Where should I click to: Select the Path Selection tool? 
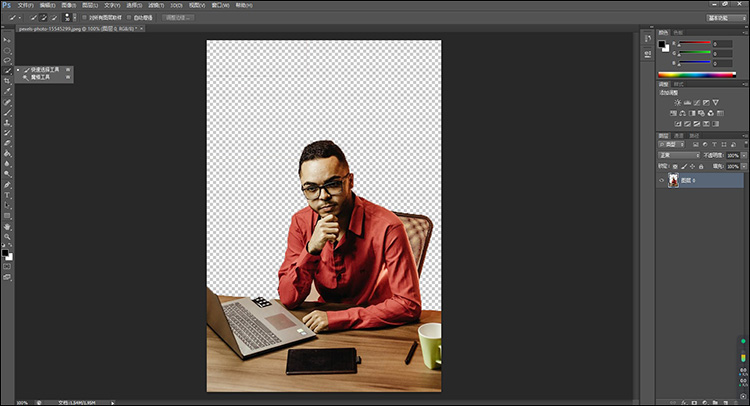point(7,206)
